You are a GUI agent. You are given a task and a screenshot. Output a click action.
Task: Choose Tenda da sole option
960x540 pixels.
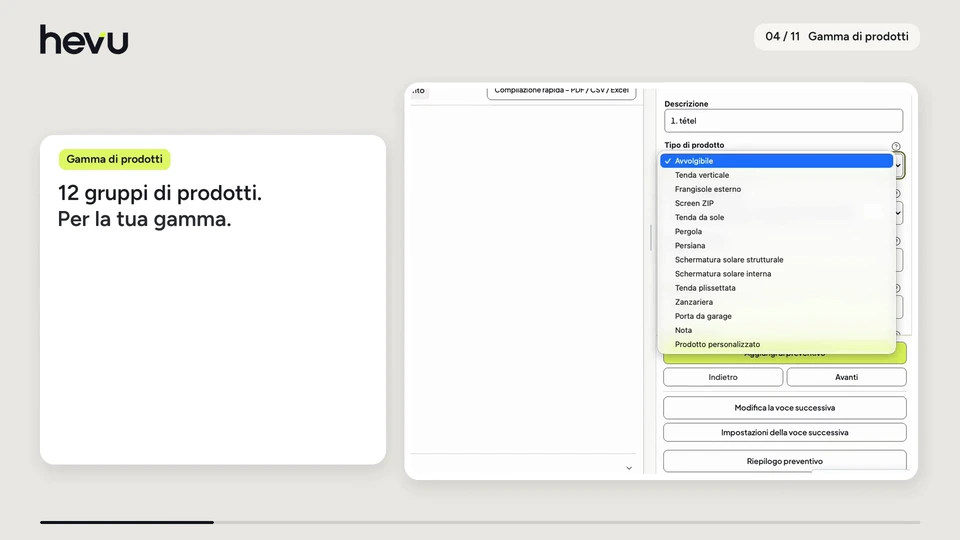(x=776, y=217)
